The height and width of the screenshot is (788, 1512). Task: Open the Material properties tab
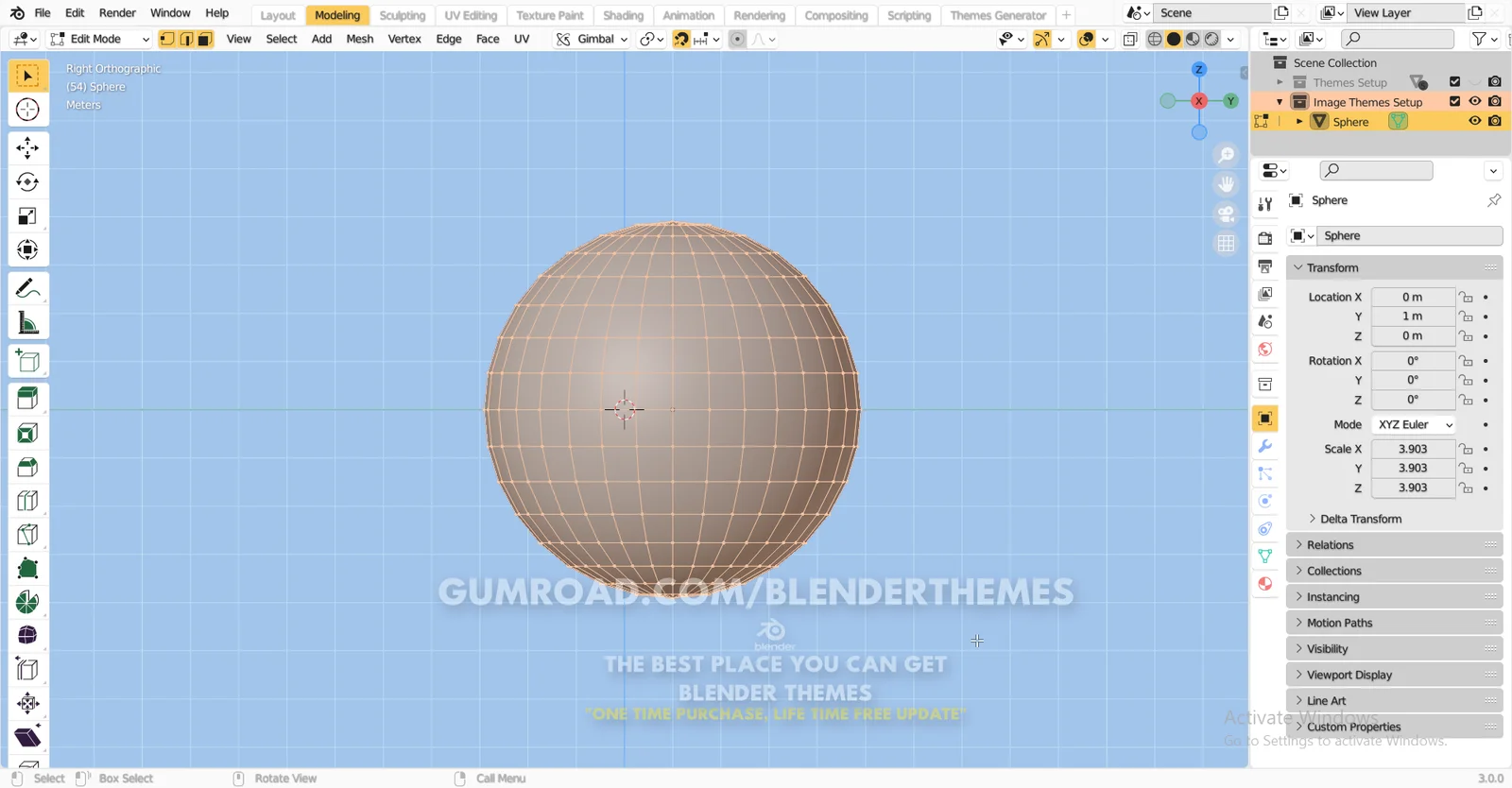point(1265,584)
